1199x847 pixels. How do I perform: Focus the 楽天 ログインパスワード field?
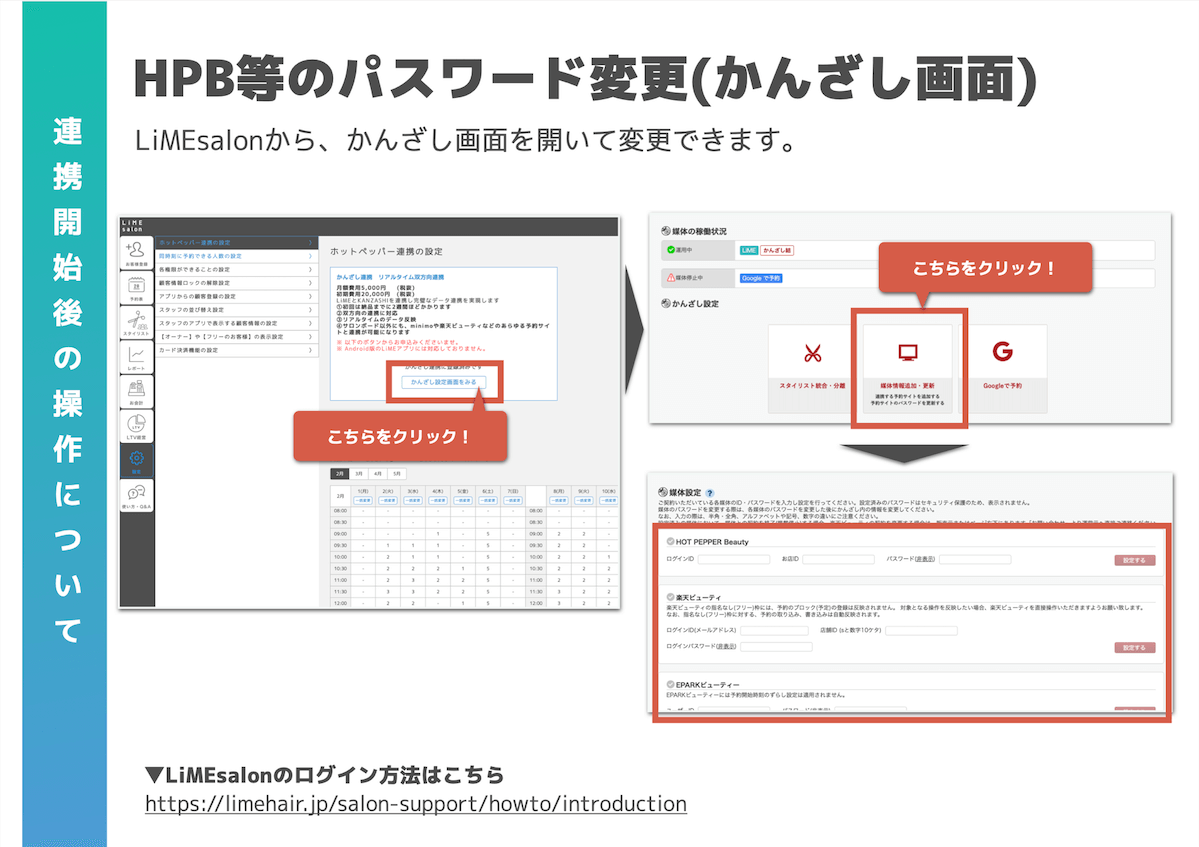pos(776,647)
